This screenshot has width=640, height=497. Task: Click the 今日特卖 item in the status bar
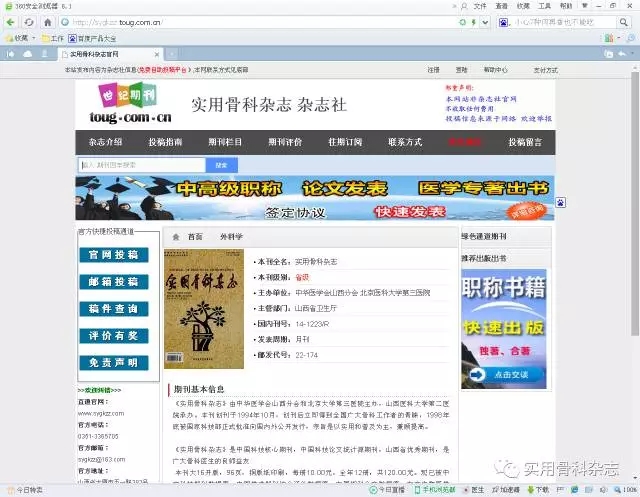25,490
